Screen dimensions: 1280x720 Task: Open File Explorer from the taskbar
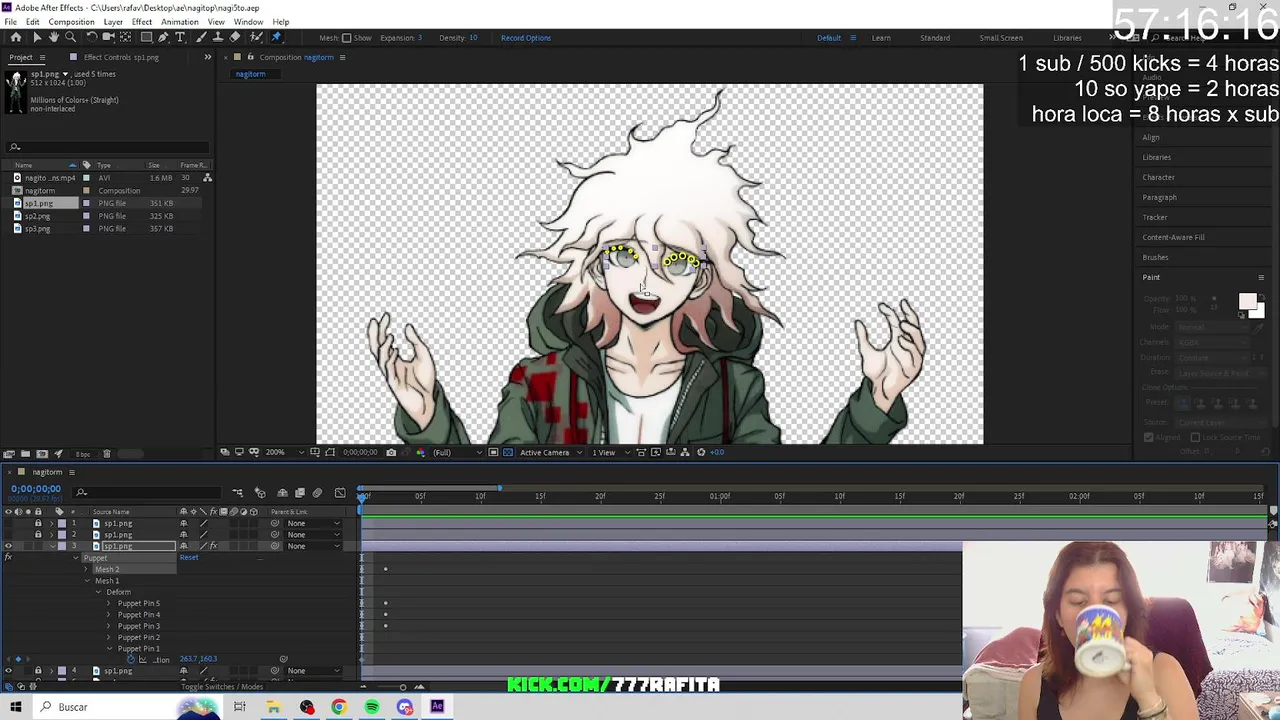click(273, 707)
